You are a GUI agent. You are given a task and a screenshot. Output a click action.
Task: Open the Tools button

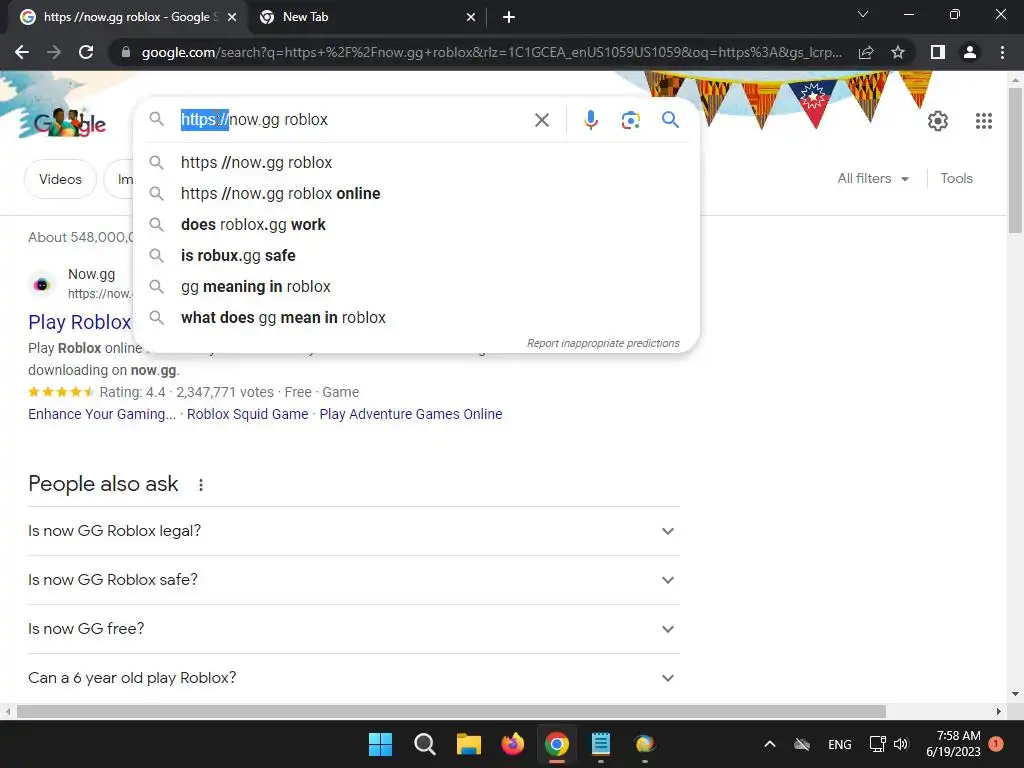(x=956, y=178)
